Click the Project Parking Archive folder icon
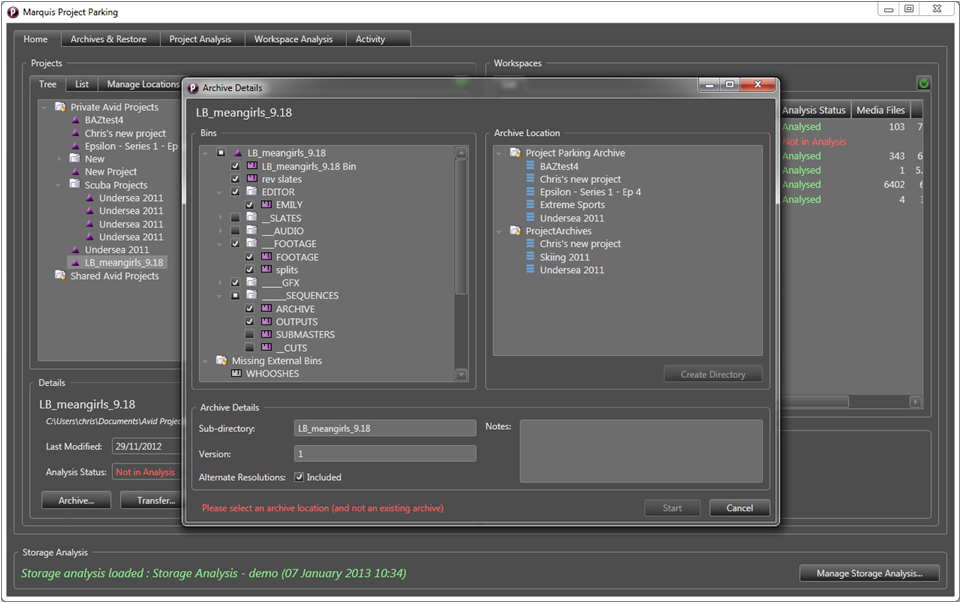The image size is (961, 603). coord(515,153)
